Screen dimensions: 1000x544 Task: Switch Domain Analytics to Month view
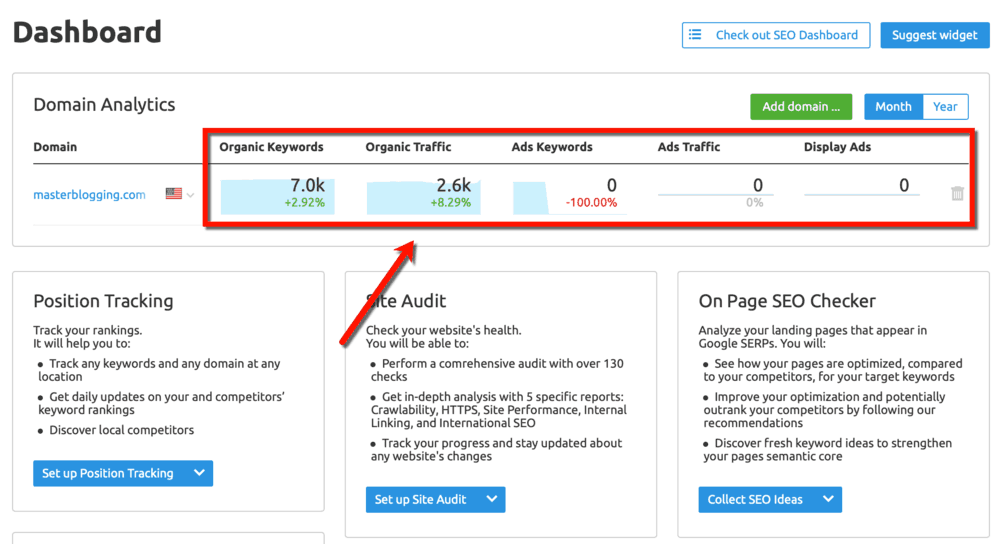893,107
